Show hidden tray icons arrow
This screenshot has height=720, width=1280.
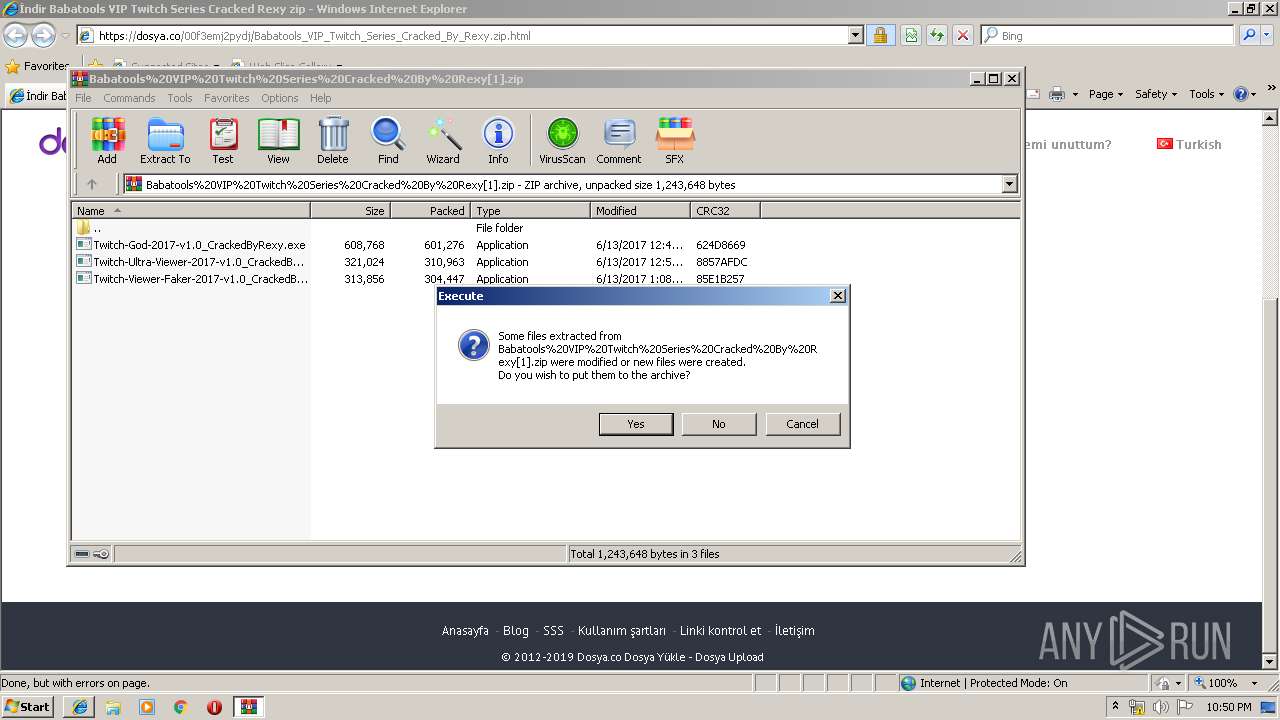click(x=1116, y=707)
